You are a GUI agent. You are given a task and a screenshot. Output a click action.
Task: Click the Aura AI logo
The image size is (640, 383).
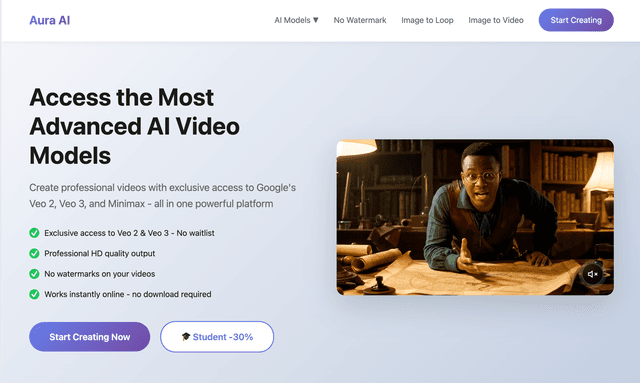(x=49, y=20)
